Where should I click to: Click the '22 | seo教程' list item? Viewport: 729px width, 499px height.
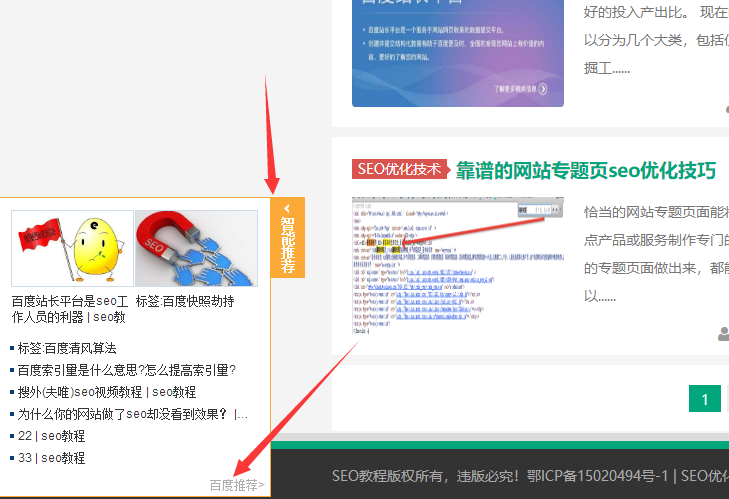(51, 436)
